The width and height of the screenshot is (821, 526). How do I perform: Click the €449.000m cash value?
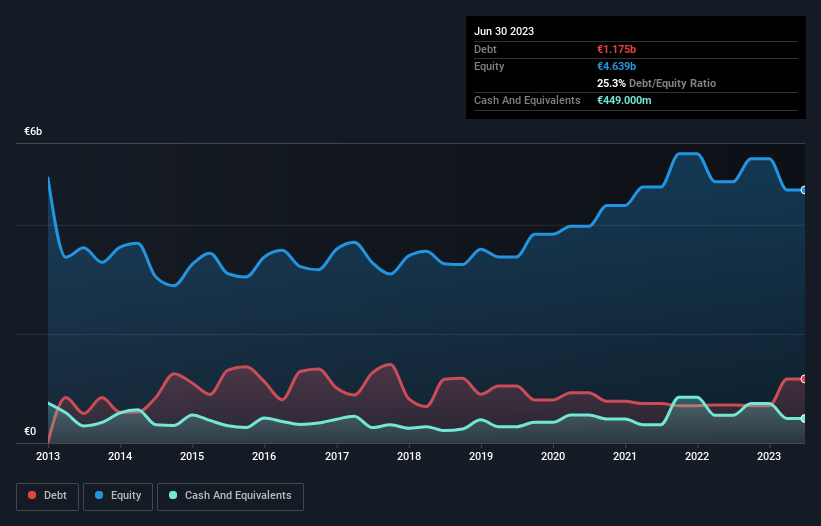point(624,100)
